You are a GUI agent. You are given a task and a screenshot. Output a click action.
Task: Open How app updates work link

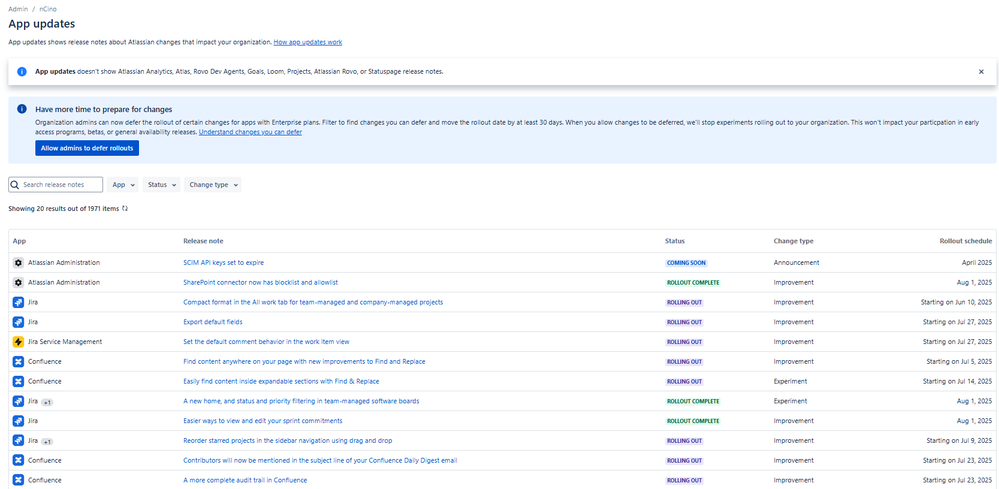click(x=308, y=42)
